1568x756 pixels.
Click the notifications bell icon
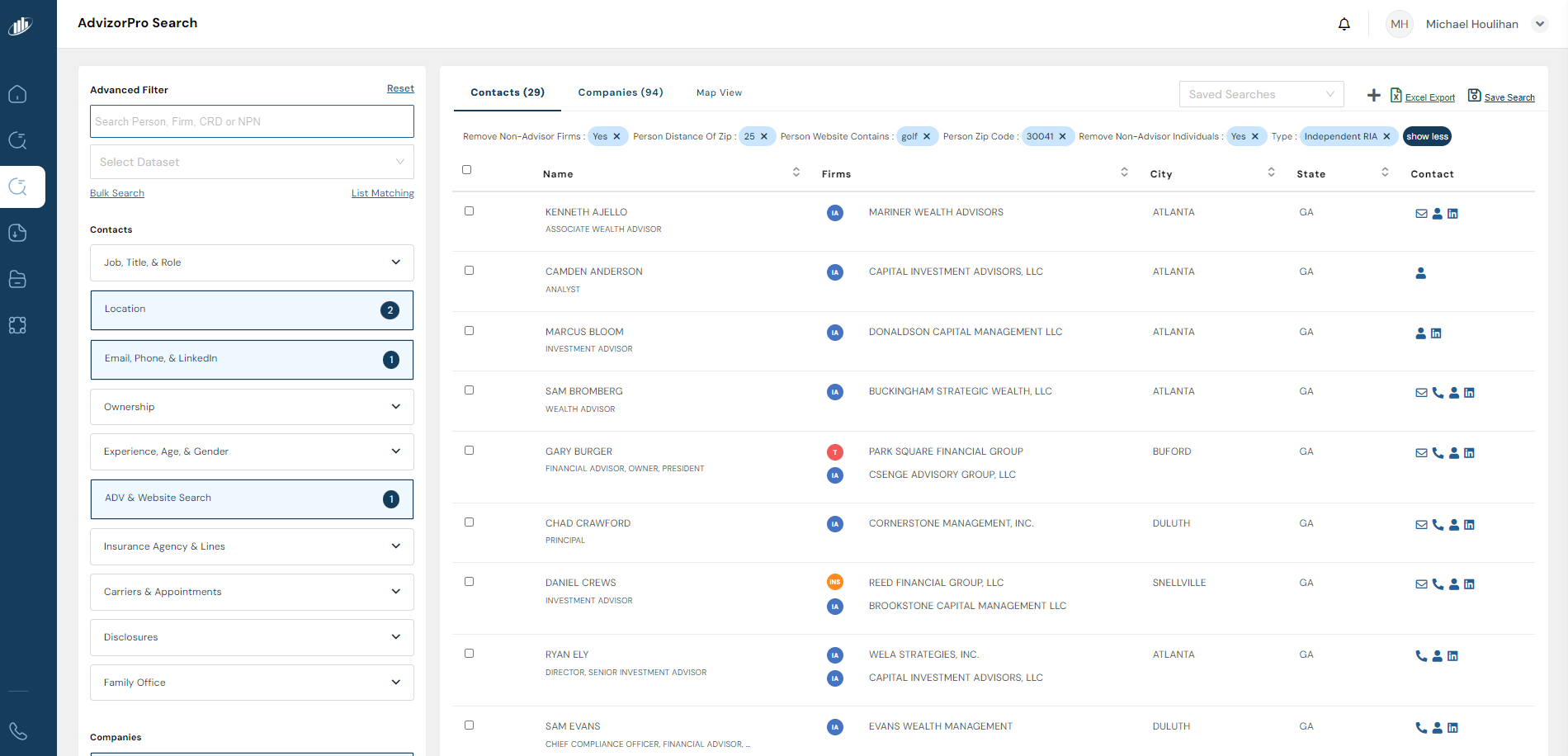point(1344,24)
